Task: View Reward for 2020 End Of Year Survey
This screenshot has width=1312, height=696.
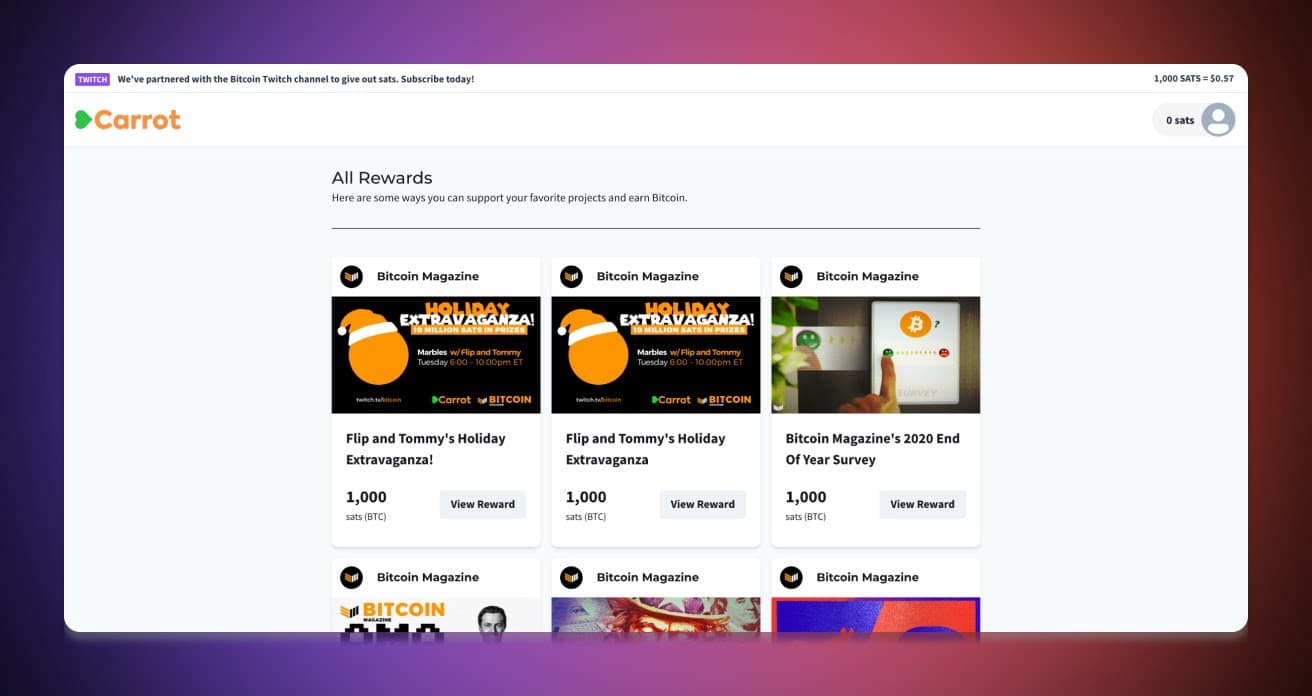Action: point(923,504)
